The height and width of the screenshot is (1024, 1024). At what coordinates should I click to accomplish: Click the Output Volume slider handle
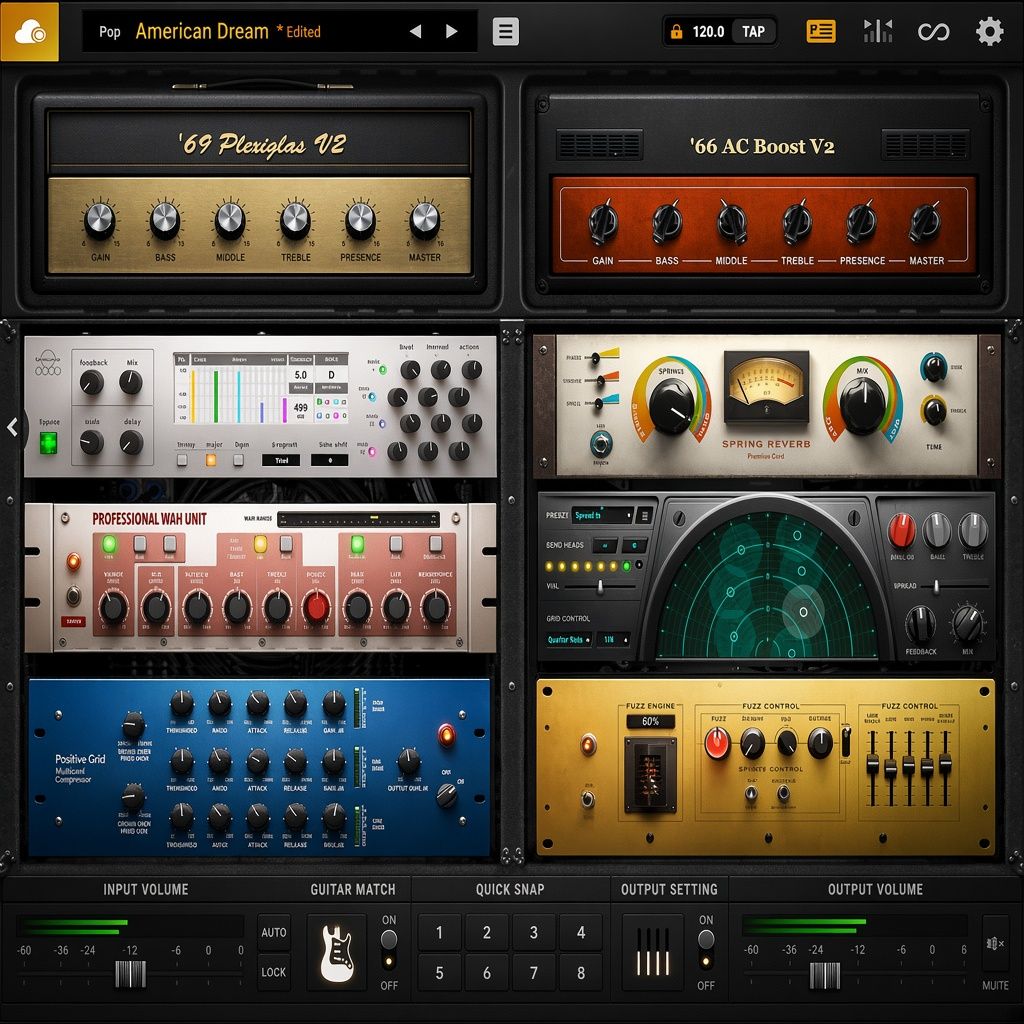(x=825, y=976)
